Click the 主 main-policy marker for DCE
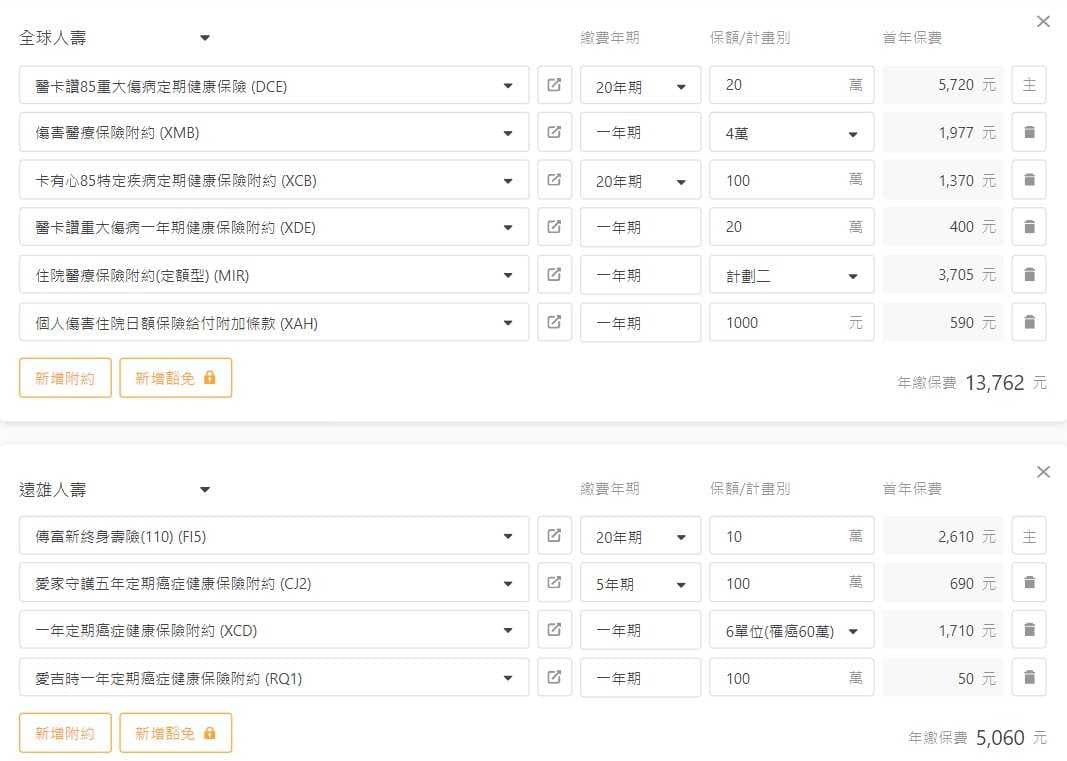 [1029, 85]
